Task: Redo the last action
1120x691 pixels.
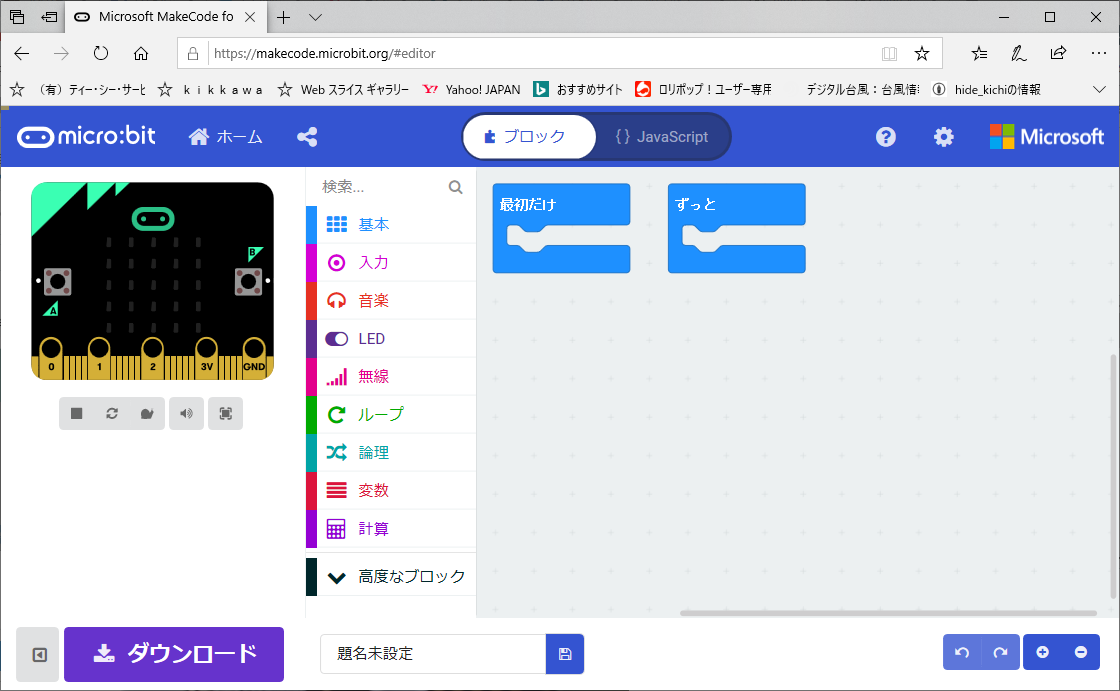Action: tap(1001, 652)
